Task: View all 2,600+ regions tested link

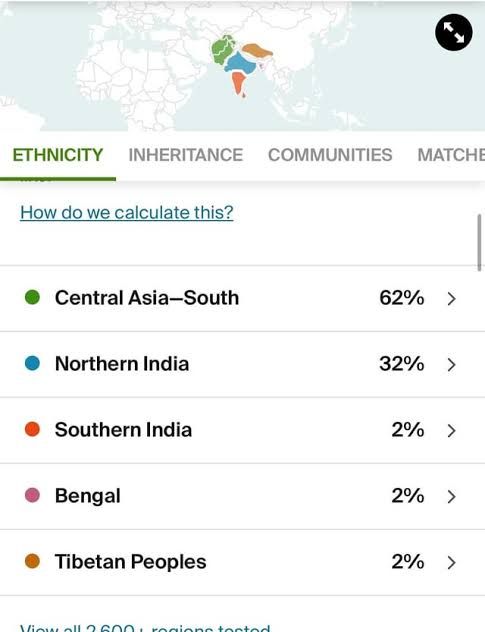Action: click(145, 627)
